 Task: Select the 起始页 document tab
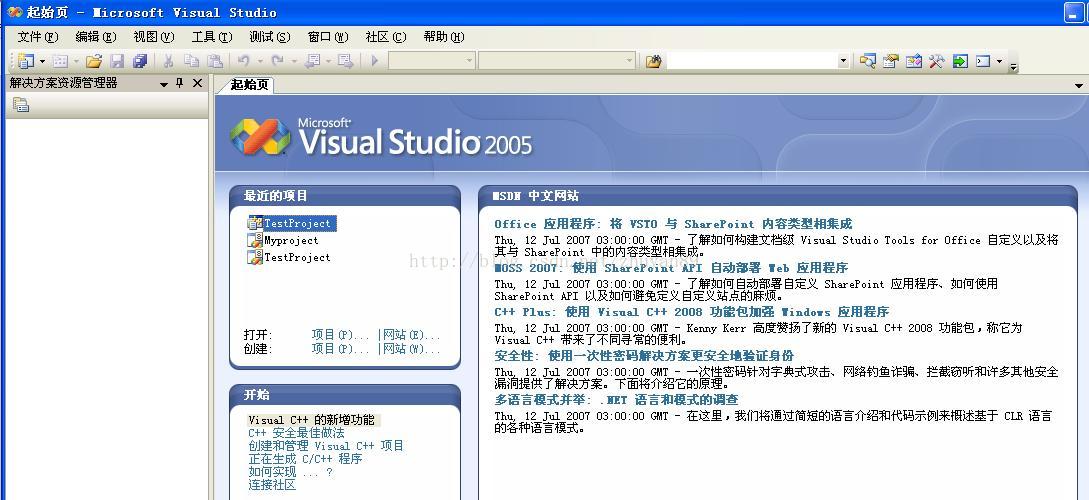249,85
